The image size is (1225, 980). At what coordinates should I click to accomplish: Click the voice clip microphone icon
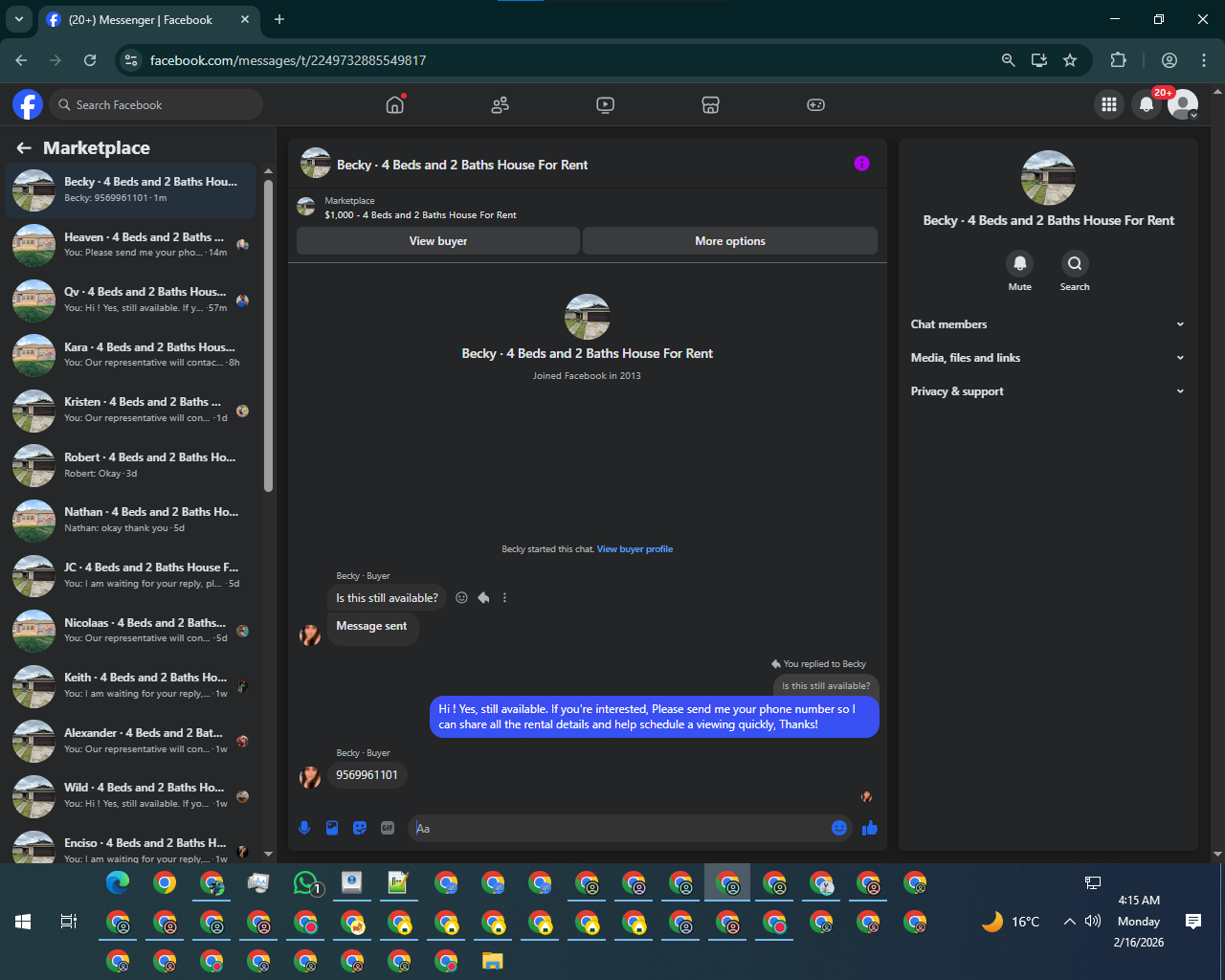[x=304, y=828]
